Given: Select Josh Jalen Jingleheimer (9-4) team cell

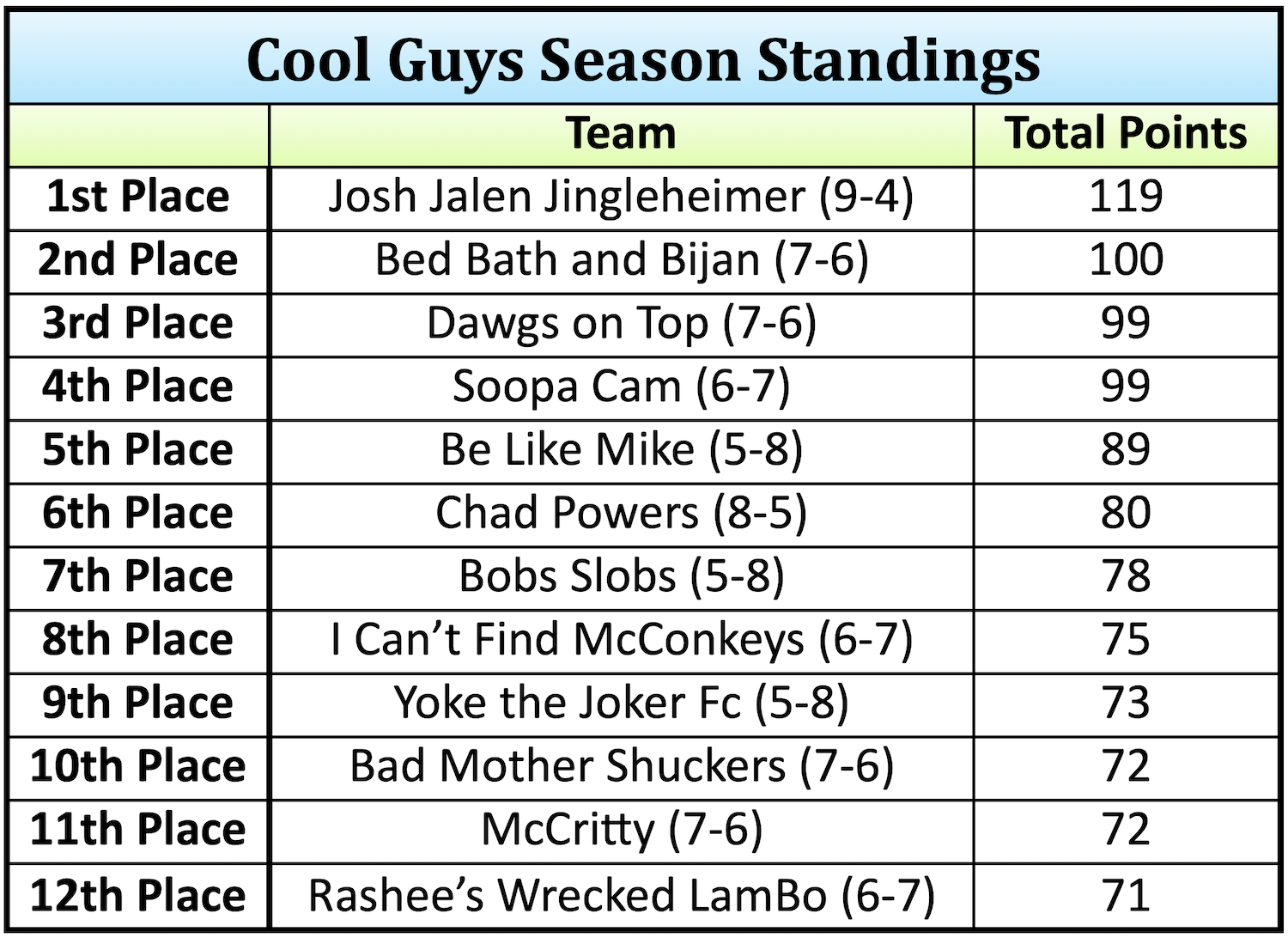Looking at the screenshot, I should pos(621,198).
